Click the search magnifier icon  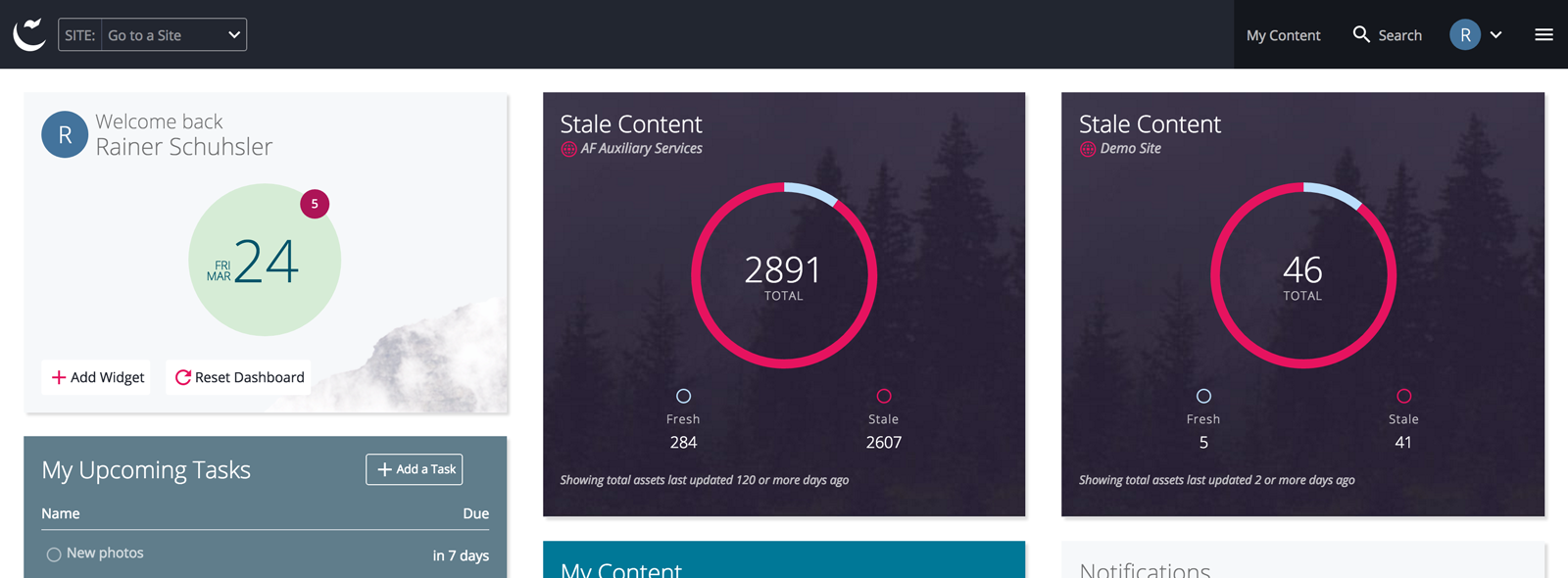tap(1361, 34)
